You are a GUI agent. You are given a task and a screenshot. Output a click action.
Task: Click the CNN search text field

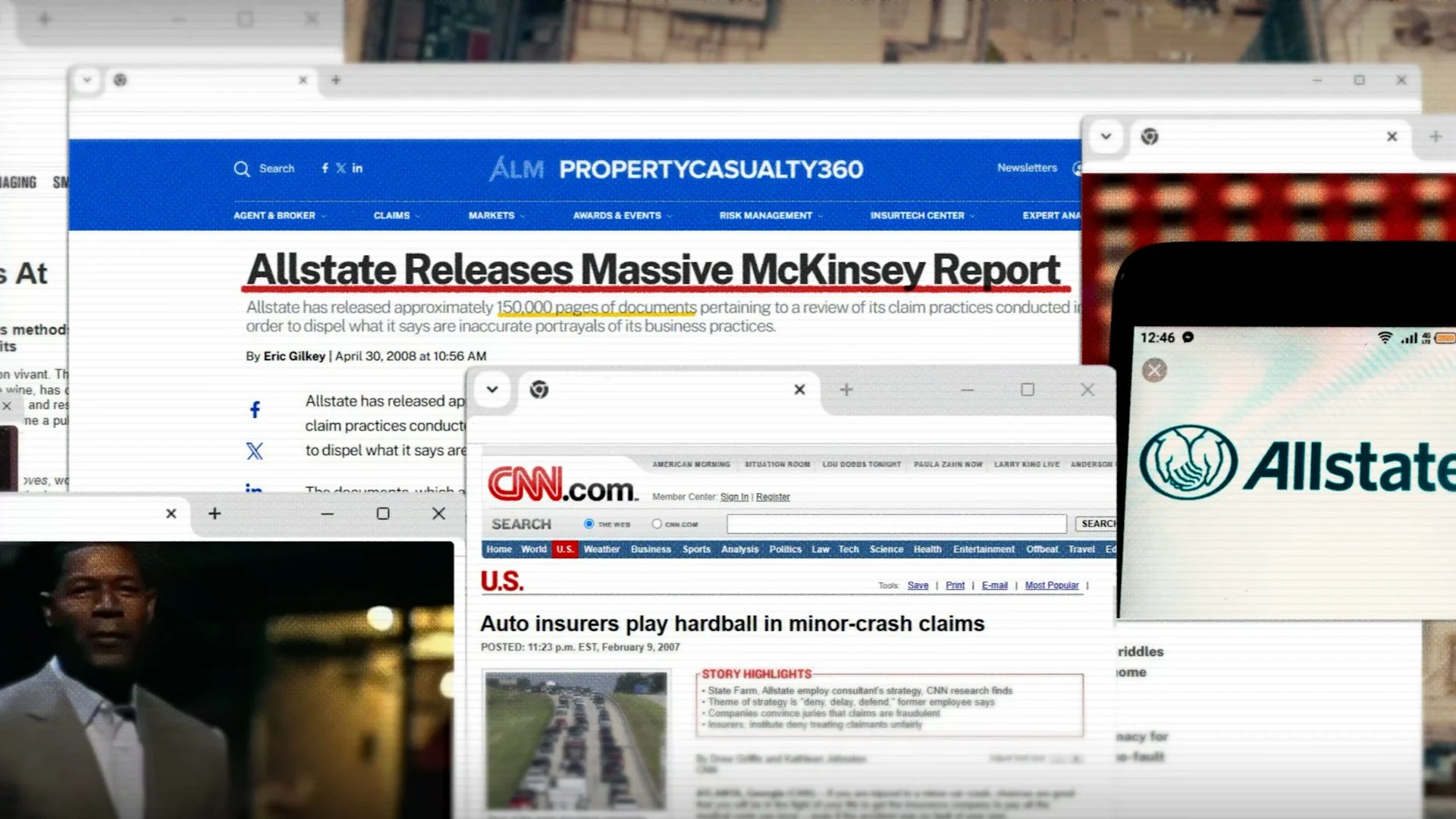(x=896, y=524)
